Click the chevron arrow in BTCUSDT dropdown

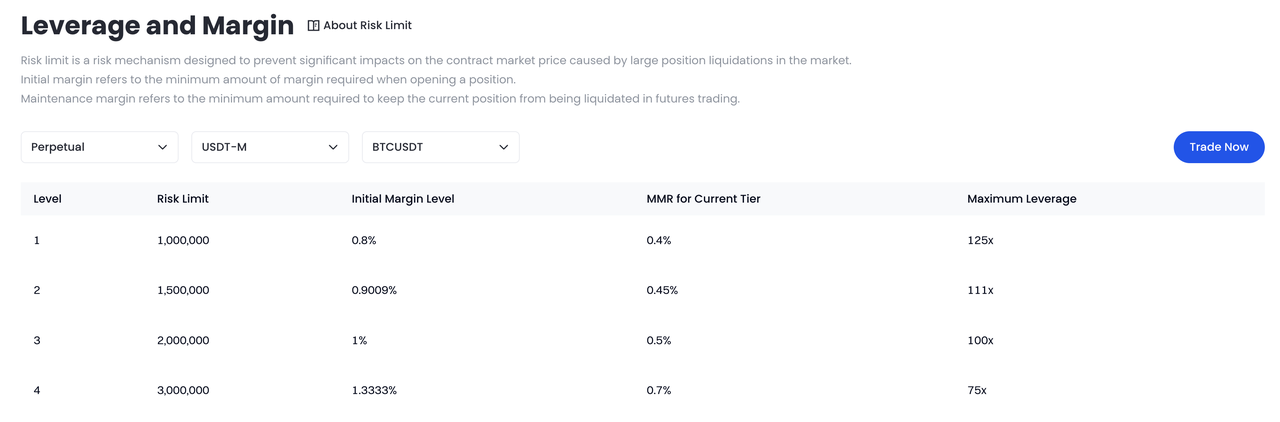click(504, 147)
